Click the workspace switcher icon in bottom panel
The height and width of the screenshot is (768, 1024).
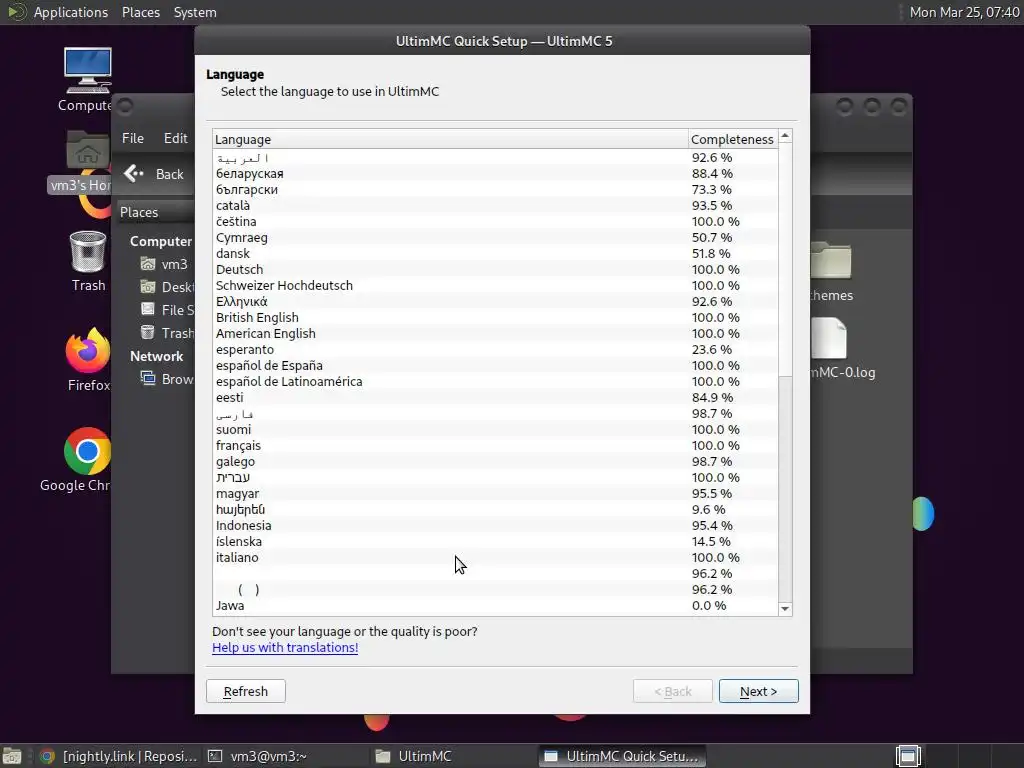coord(908,756)
